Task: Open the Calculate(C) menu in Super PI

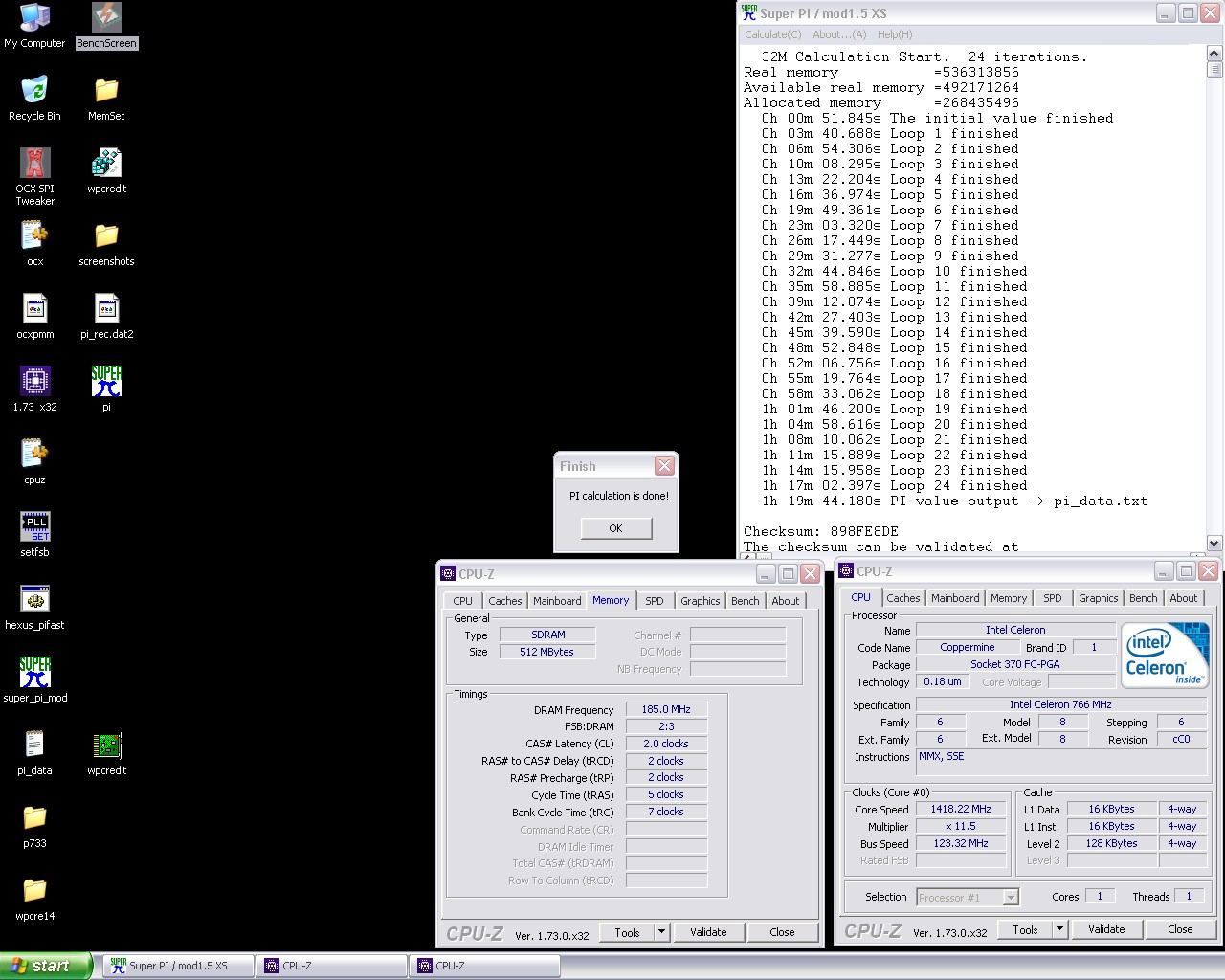Action: (772, 34)
